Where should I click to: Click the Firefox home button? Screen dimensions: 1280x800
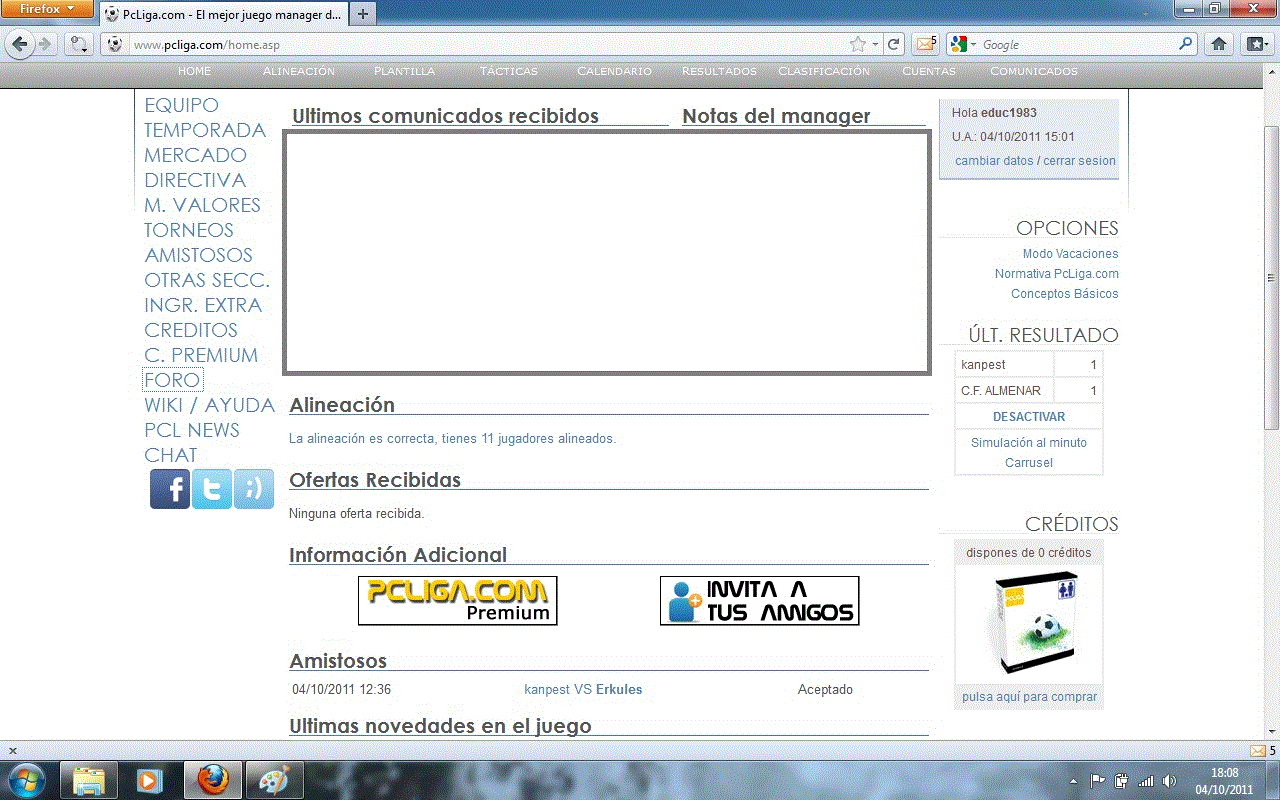coord(1219,44)
